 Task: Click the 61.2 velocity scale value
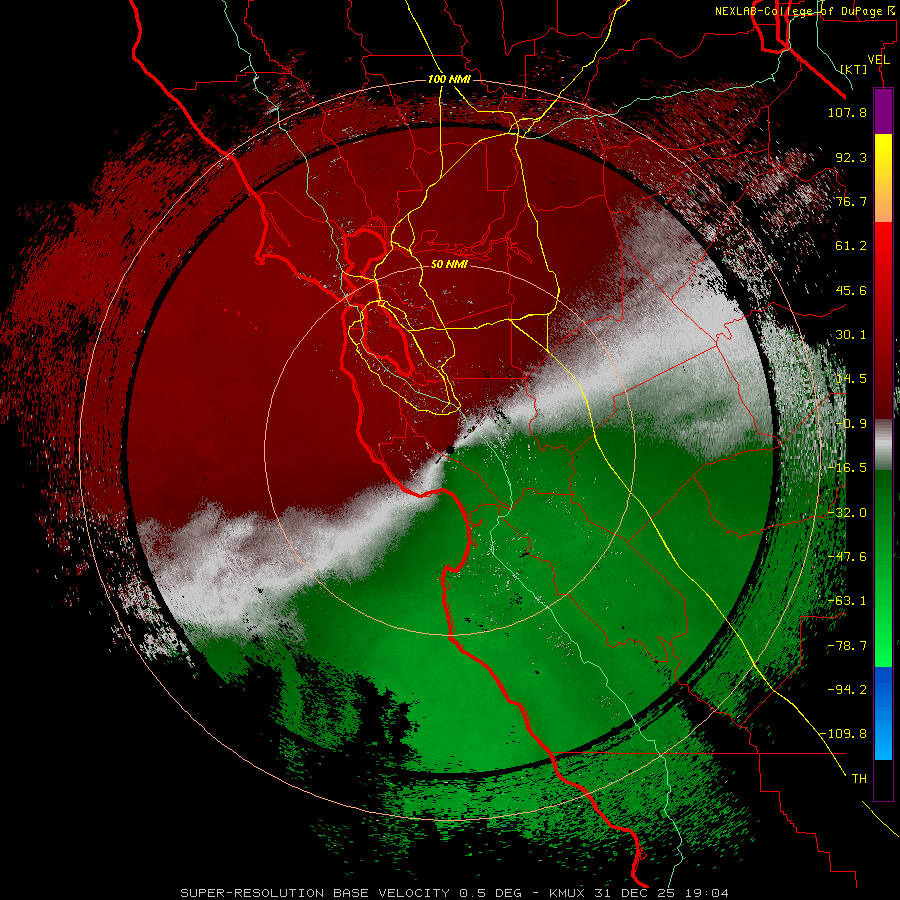(851, 246)
